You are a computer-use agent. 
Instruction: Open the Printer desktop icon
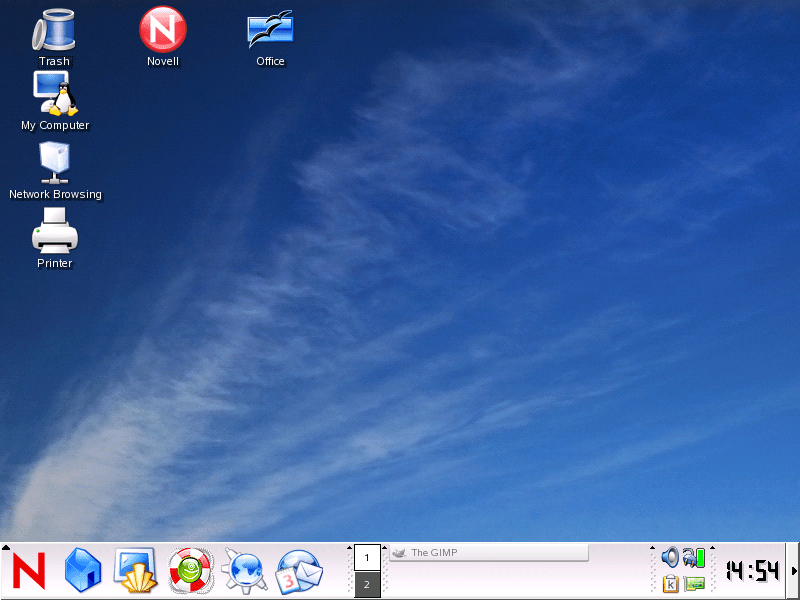click(54, 233)
